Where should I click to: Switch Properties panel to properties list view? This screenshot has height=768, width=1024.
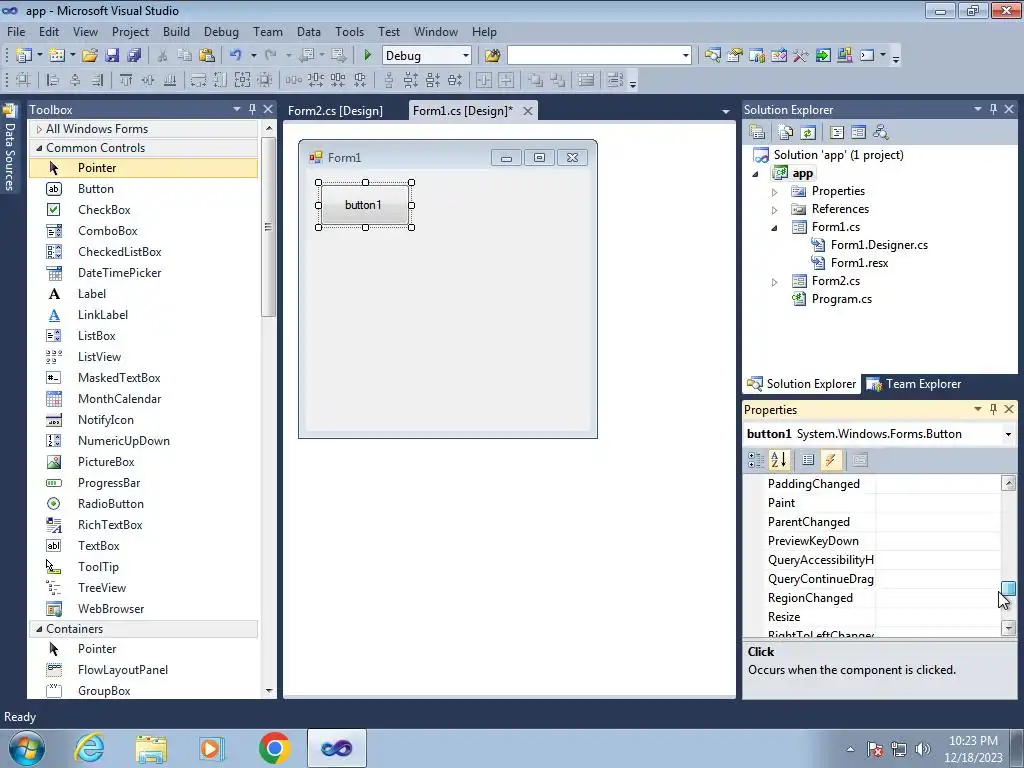[x=808, y=460]
